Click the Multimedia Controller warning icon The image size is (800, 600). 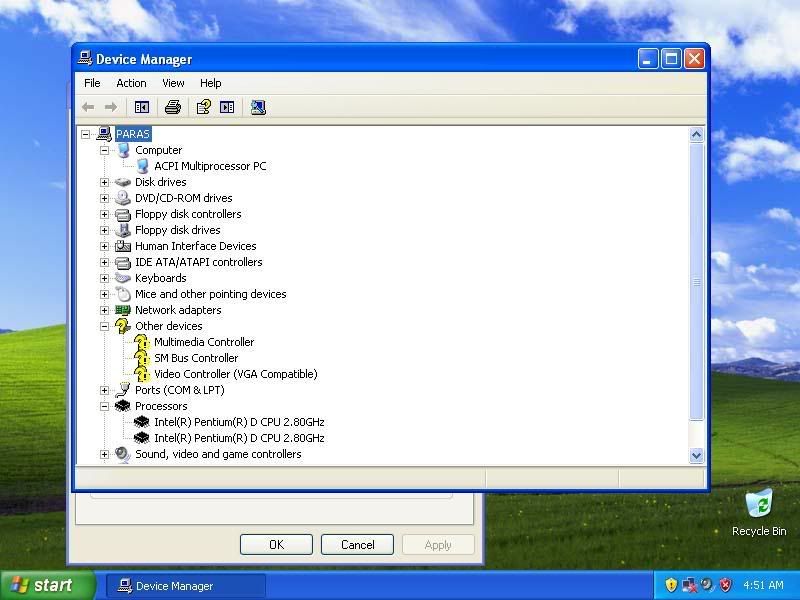point(142,342)
